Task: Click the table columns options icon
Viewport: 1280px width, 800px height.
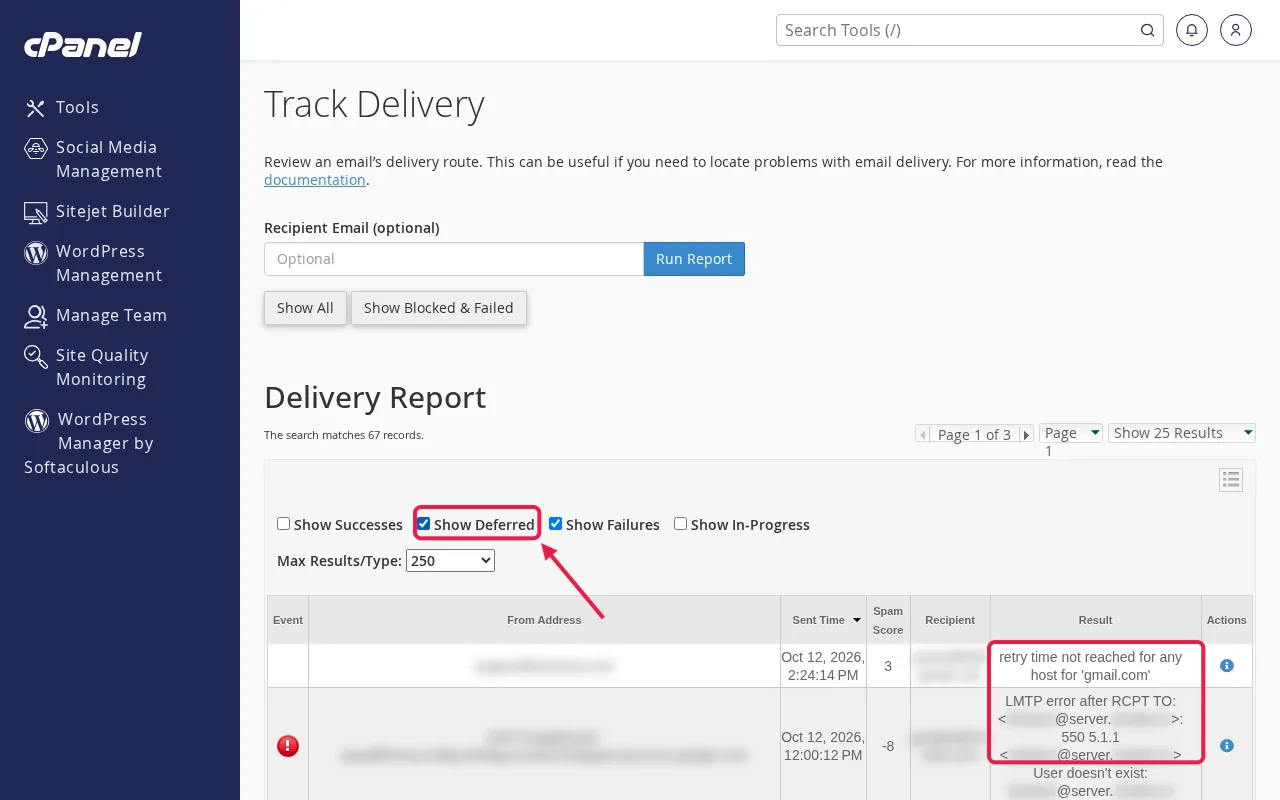Action: pyautogui.click(x=1231, y=480)
